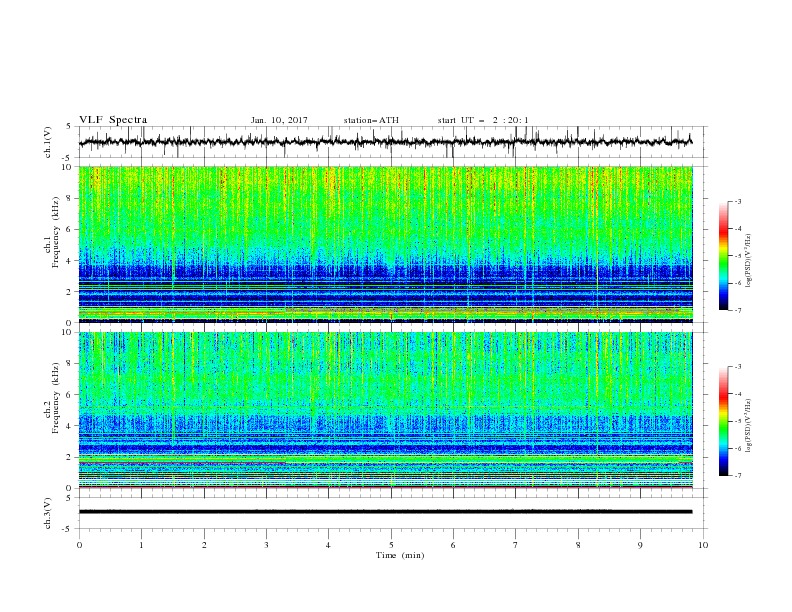The image size is (792, 612).
Task: Click the ch.1 colorbar "log(PSD)(V²/Hz)" label
Action: pyautogui.click(x=749, y=261)
